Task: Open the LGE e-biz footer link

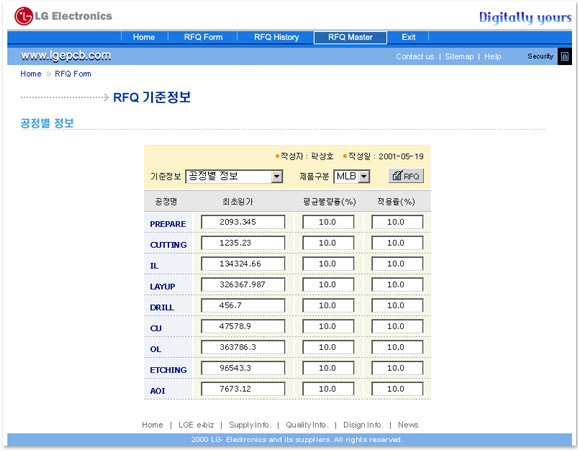Action: point(196,425)
